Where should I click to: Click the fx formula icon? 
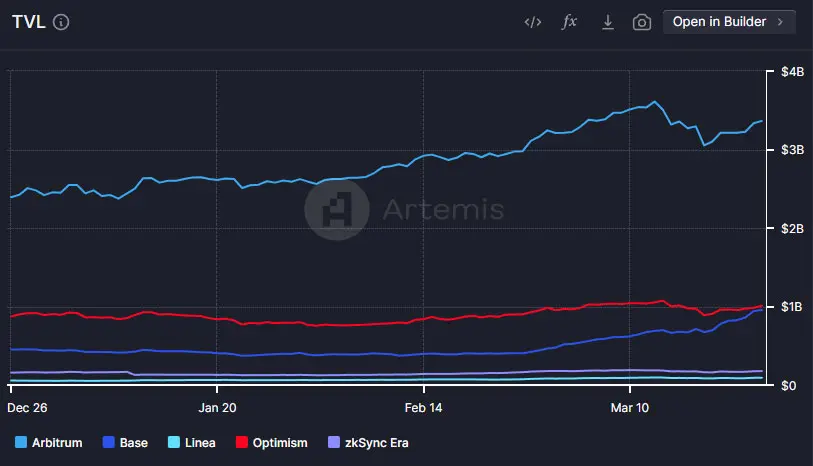coord(569,22)
